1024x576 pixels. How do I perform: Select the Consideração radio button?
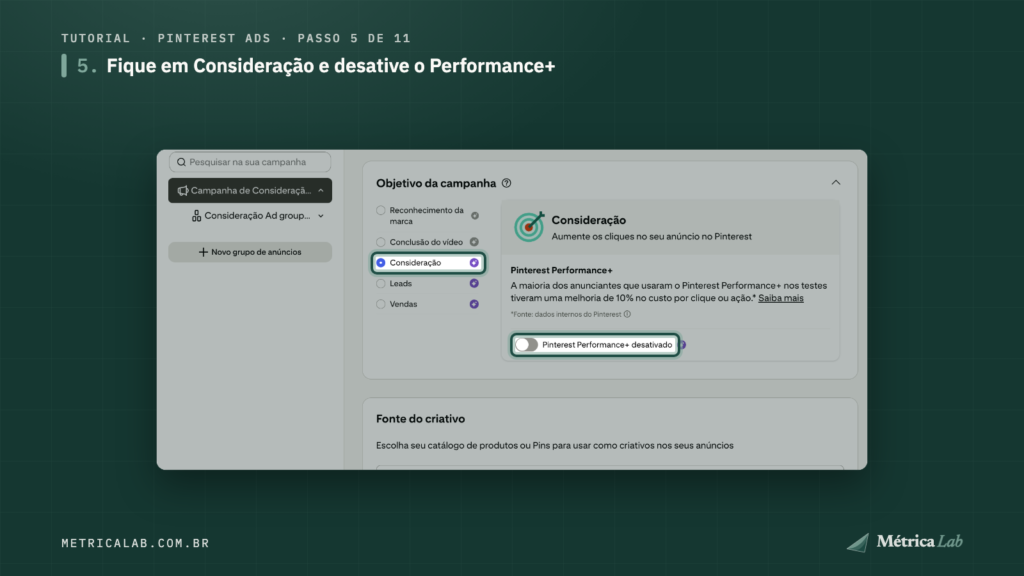click(381, 263)
